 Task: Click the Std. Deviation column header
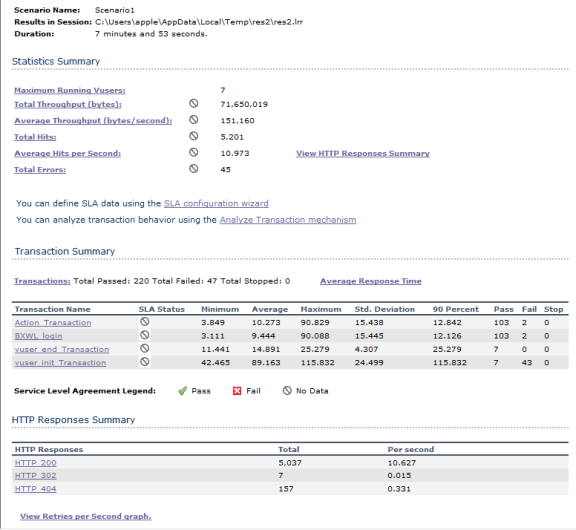(385, 309)
